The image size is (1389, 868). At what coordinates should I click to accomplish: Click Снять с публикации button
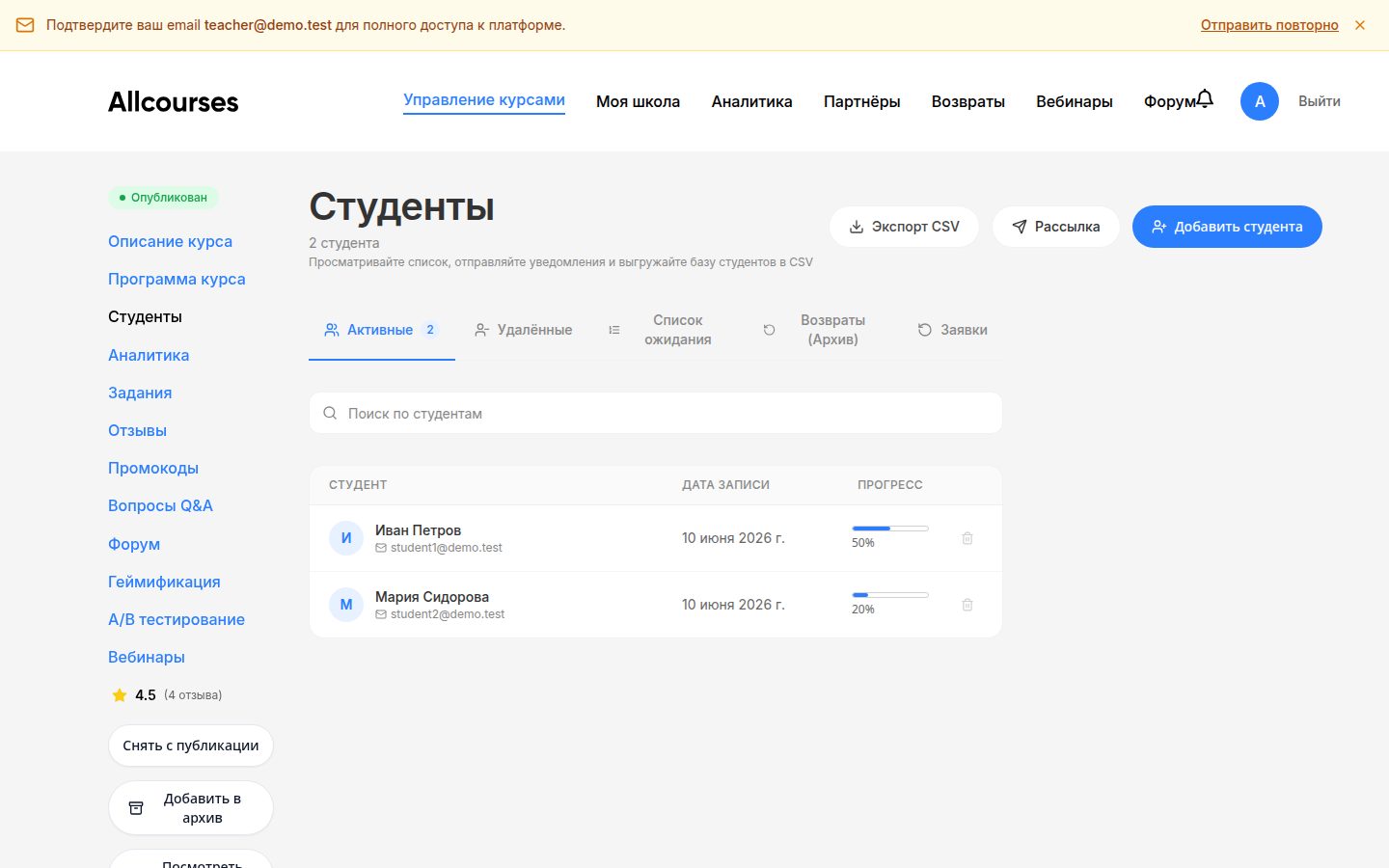click(191, 746)
